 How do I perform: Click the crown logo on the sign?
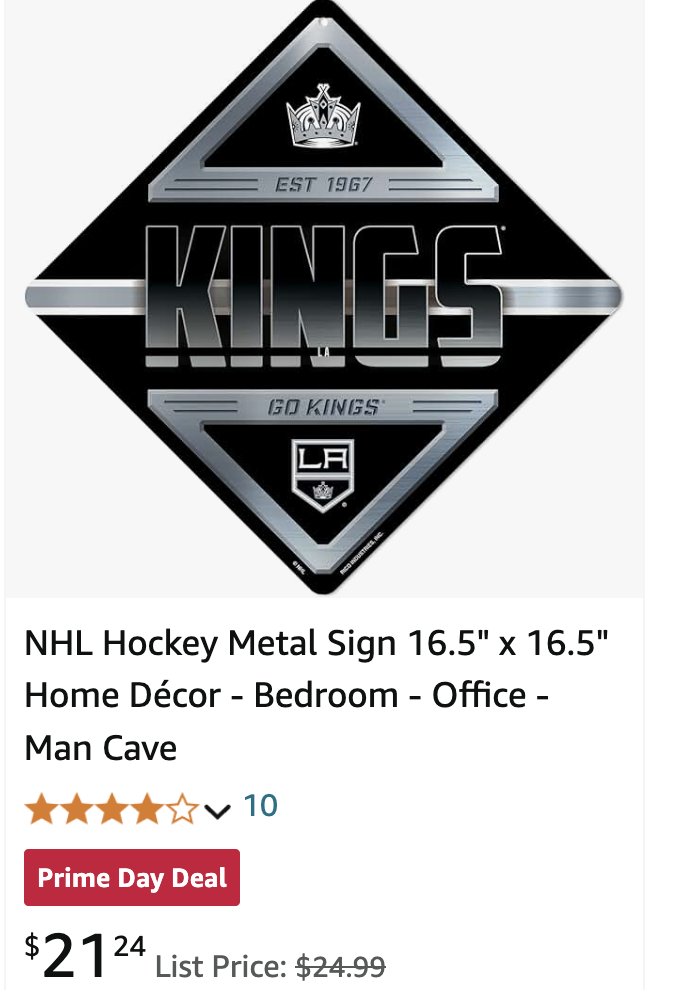click(323, 116)
